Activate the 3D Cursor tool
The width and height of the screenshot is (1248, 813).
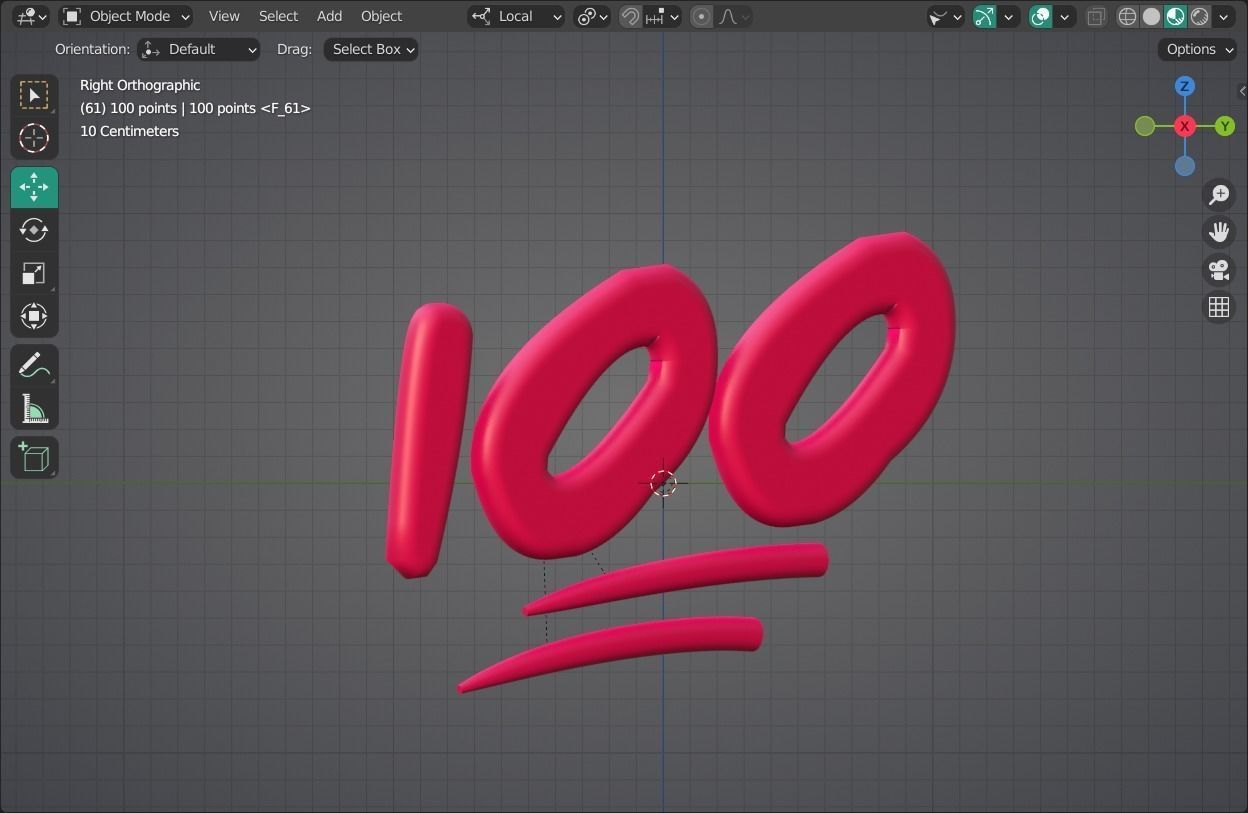tap(34, 138)
